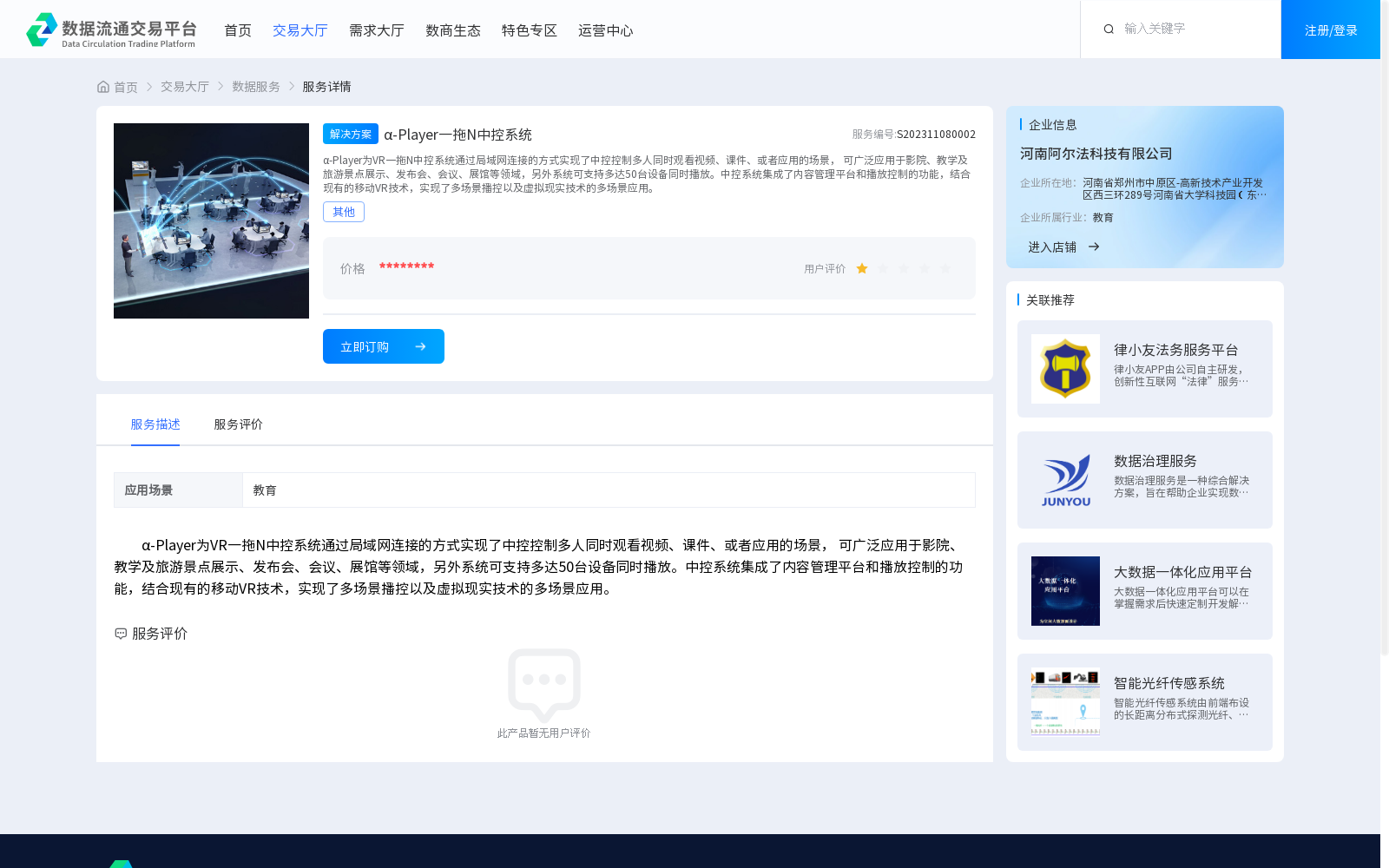
Task: Click the empty review speech bubble icon
Action: pyautogui.click(x=544, y=685)
